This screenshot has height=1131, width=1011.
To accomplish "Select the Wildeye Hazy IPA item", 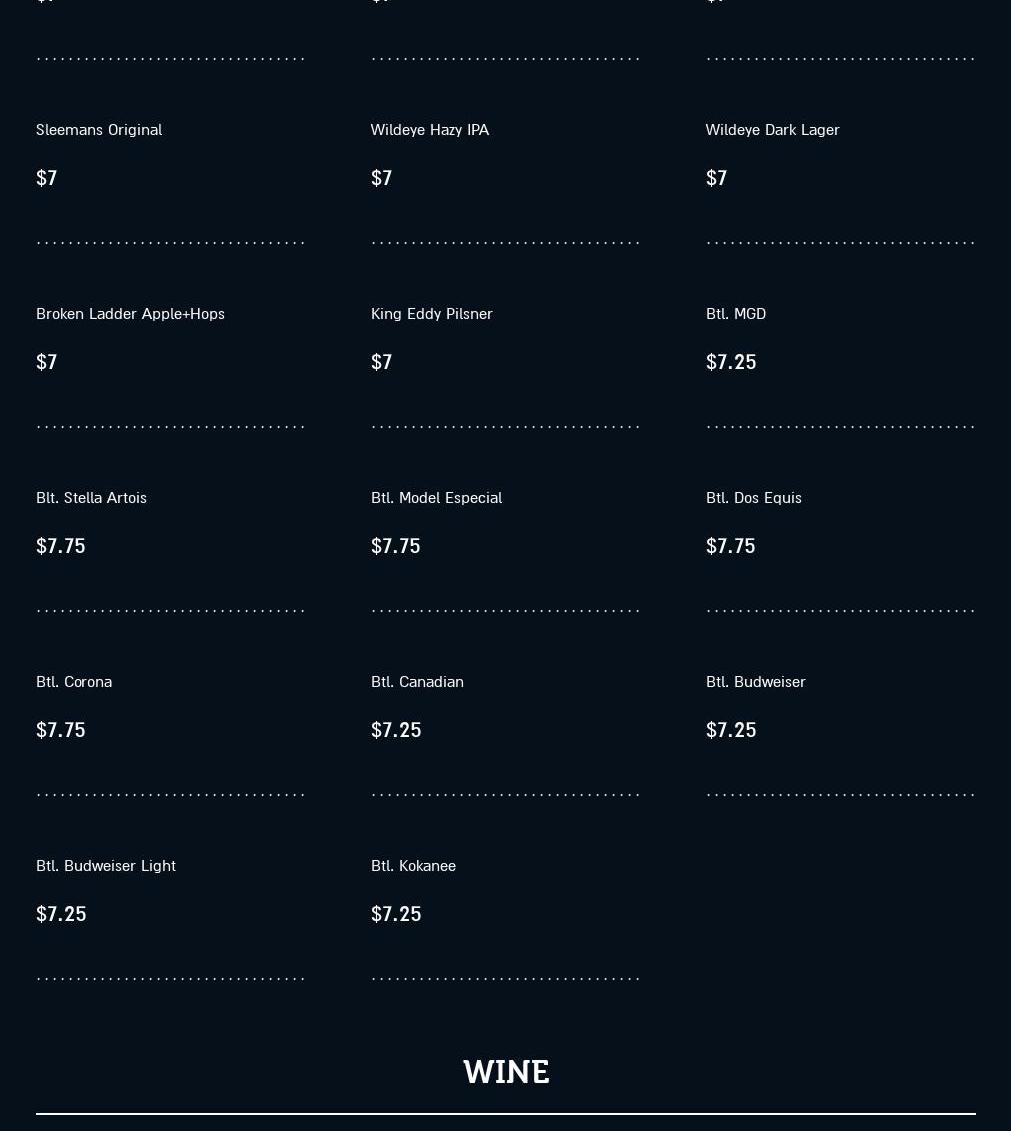I will 430,130.
